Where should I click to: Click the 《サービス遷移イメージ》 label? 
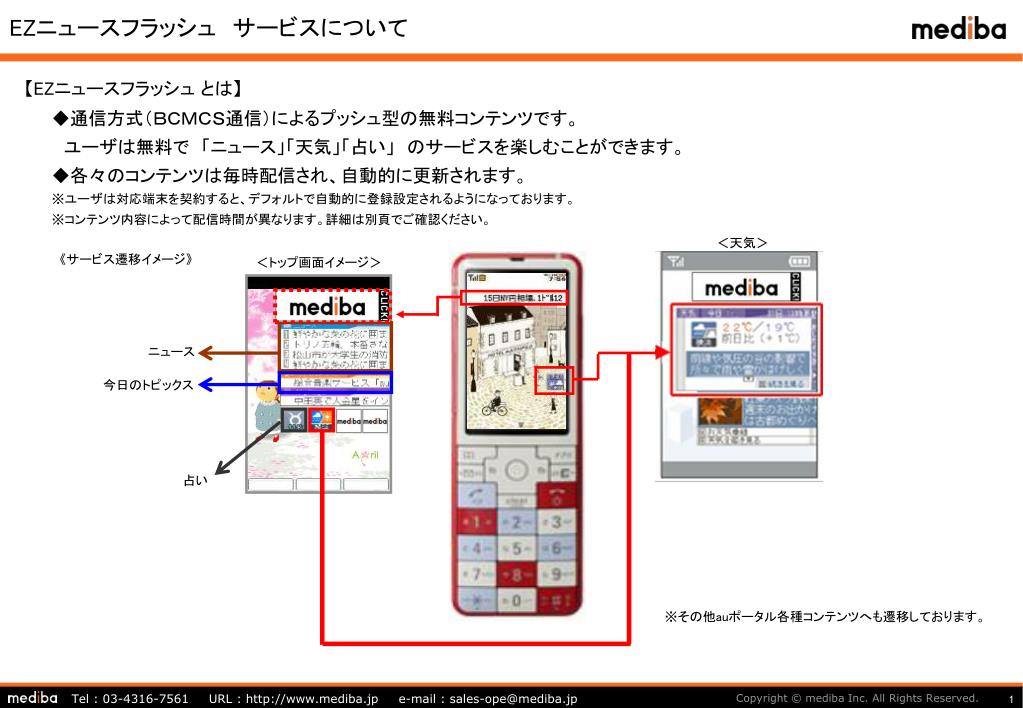pos(125,259)
